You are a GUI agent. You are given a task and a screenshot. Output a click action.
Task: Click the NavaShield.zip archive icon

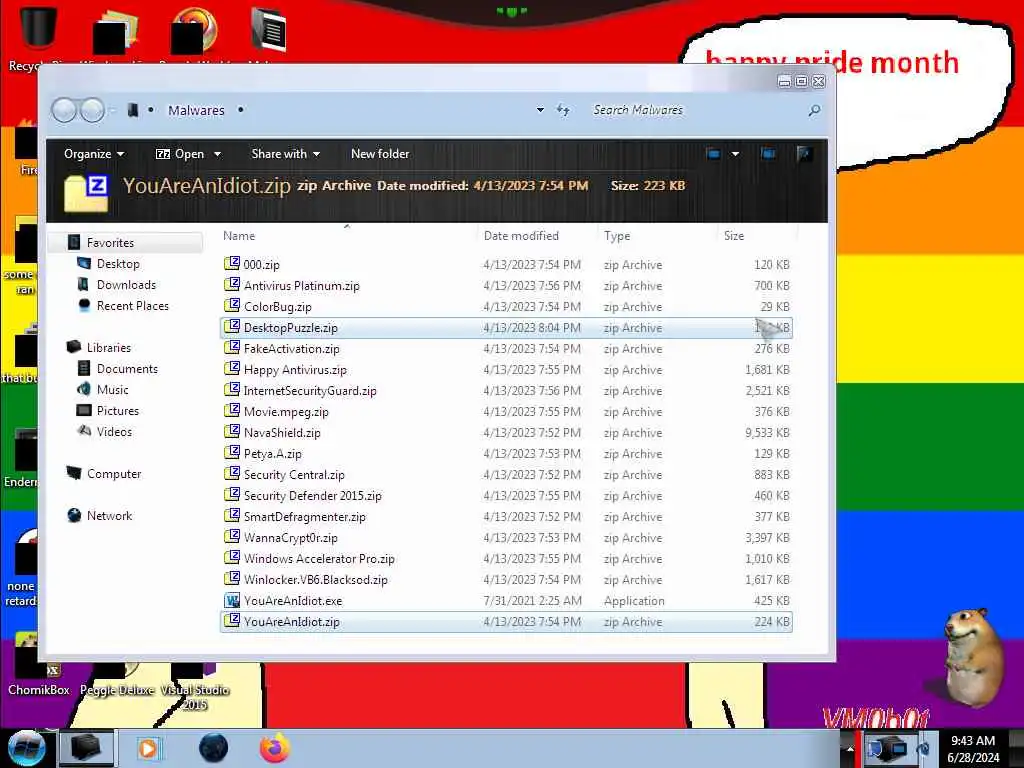(x=231, y=432)
